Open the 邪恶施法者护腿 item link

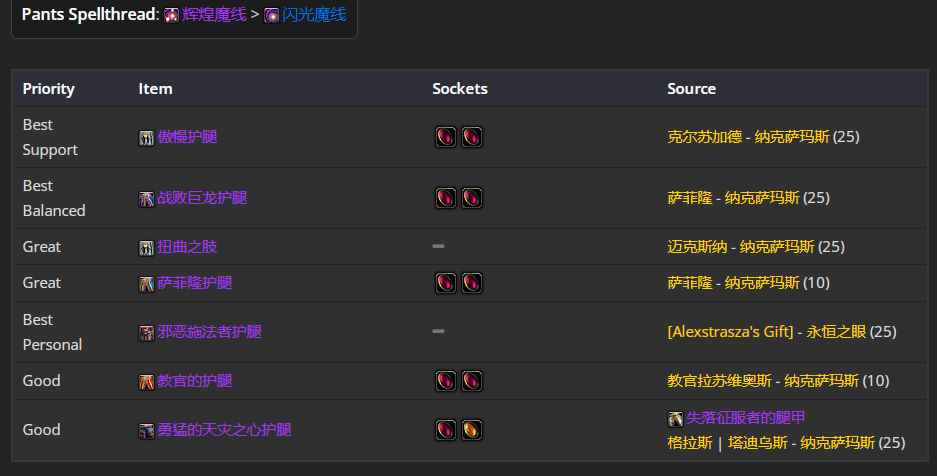coord(210,332)
